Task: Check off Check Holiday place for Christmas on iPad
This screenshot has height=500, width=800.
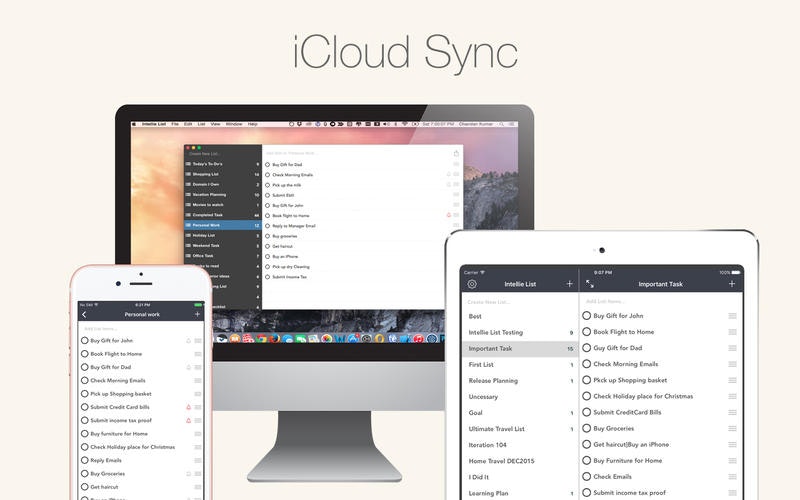Action: (587, 396)
